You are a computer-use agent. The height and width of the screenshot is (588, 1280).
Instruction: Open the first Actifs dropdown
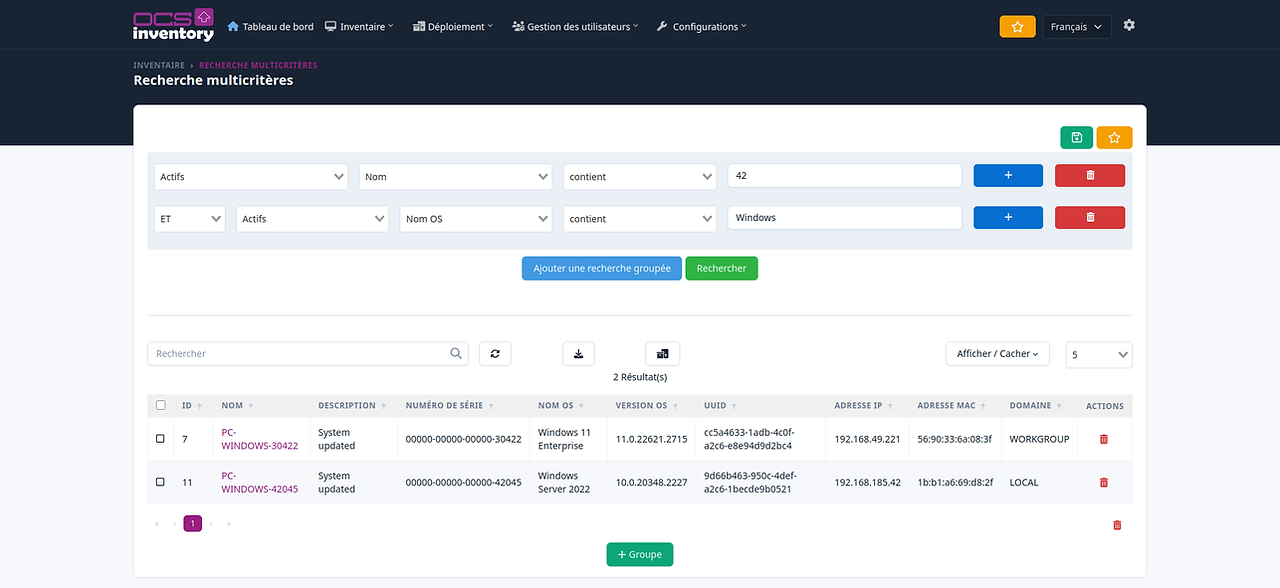[251, 177]
